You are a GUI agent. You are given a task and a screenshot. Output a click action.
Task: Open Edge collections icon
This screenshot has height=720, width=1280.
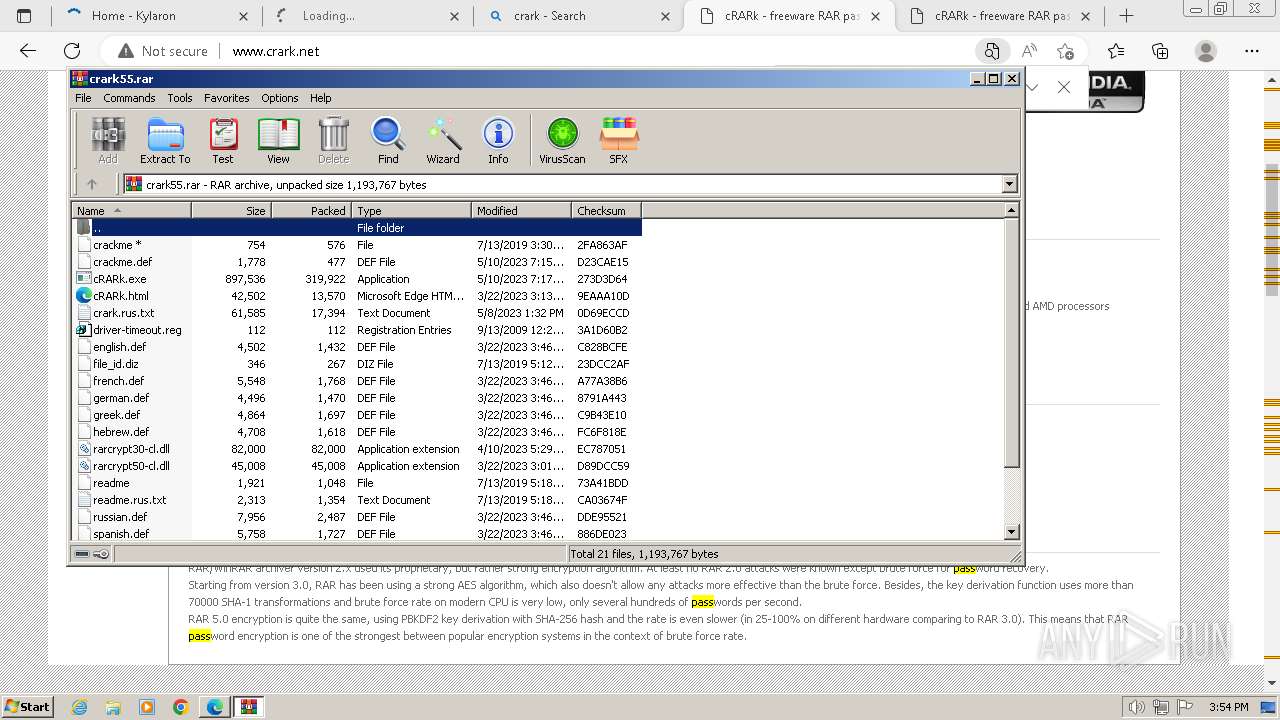[x=1160, y=51]
